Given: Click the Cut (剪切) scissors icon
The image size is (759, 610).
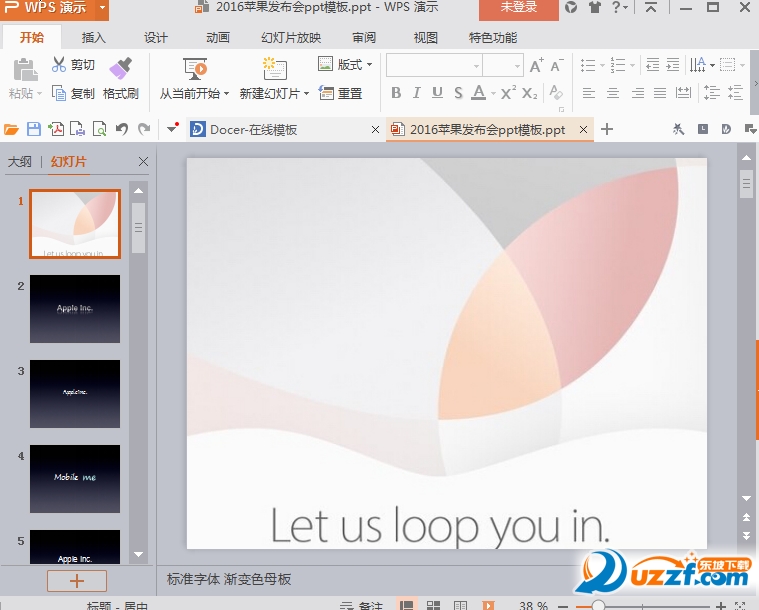Looking at the screenshot, I should (59, 64).
